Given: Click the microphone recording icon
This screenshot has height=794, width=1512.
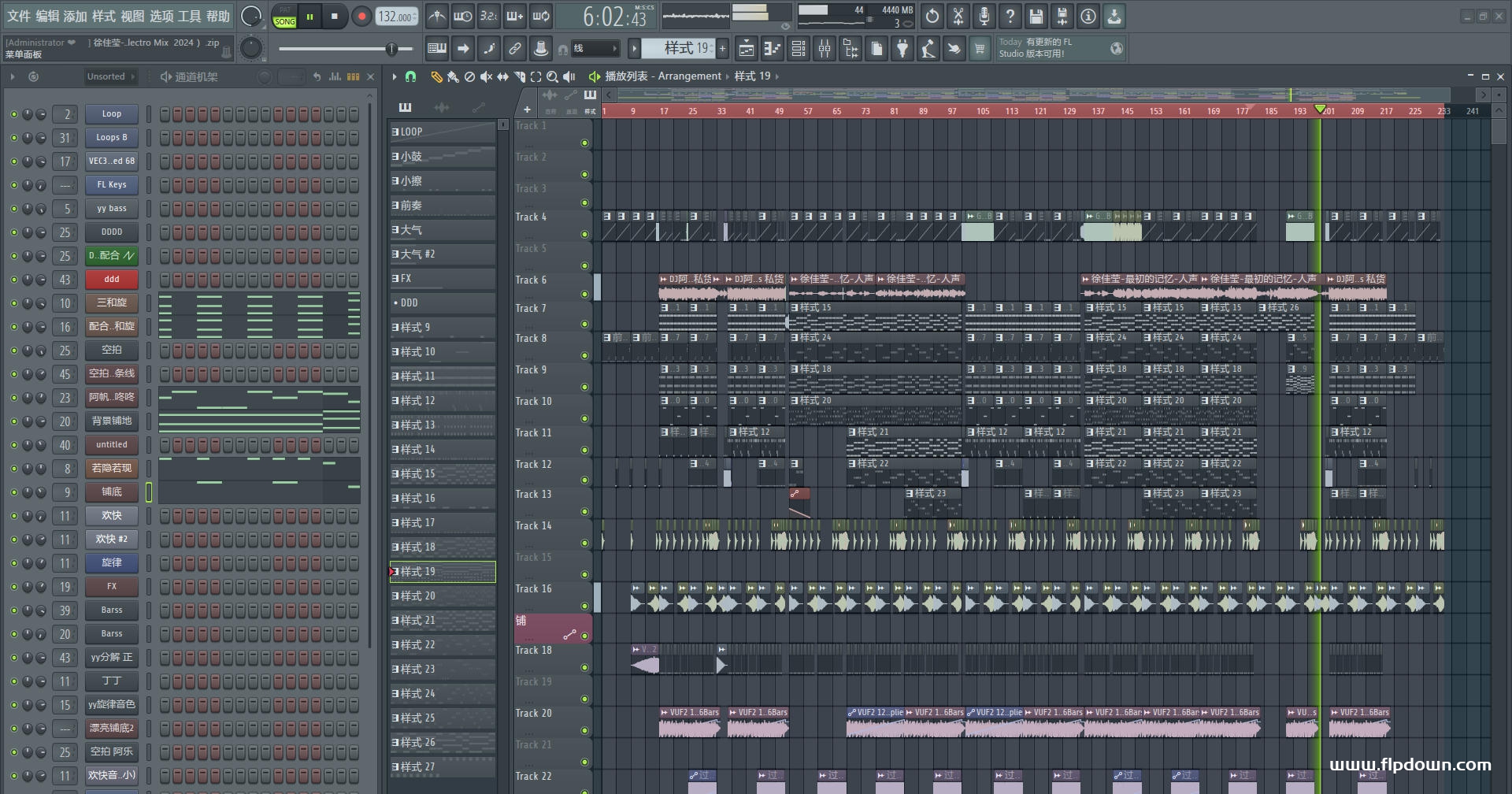Looking at the screenshot, I should (984, 16).
